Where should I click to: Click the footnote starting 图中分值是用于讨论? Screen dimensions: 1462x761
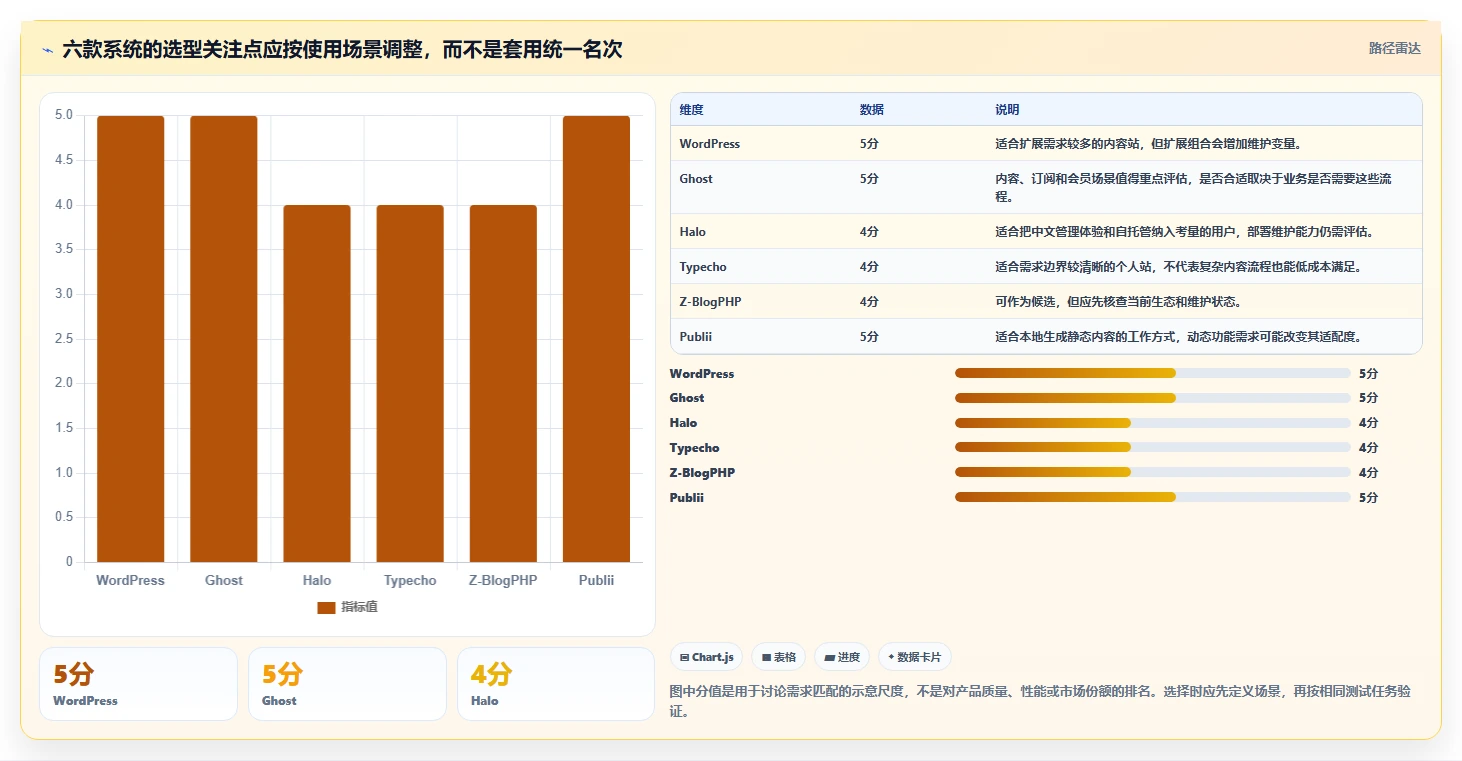tap(1040, 702)
